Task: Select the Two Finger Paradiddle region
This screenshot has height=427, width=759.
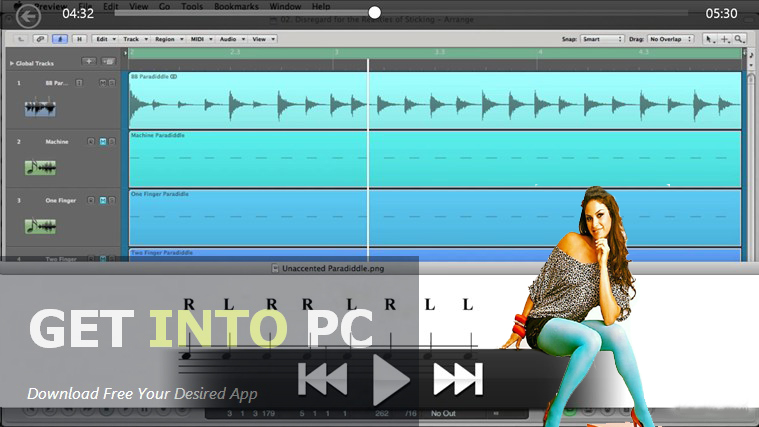Action: click(x=435, y=255)
